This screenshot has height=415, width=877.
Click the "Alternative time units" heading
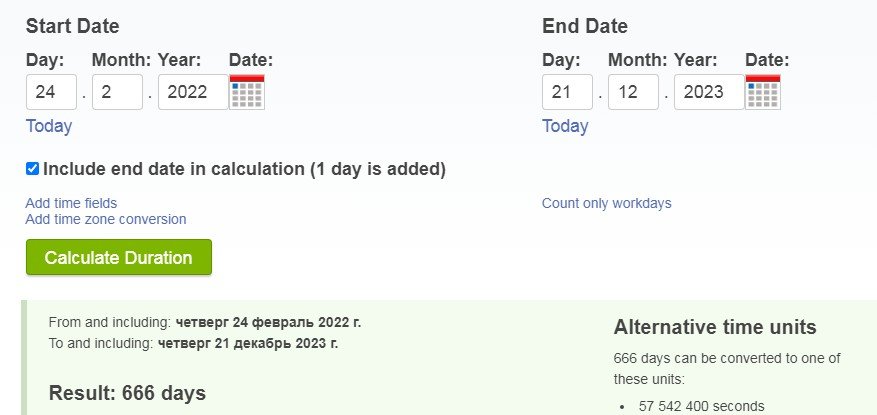tap(715, 327)
